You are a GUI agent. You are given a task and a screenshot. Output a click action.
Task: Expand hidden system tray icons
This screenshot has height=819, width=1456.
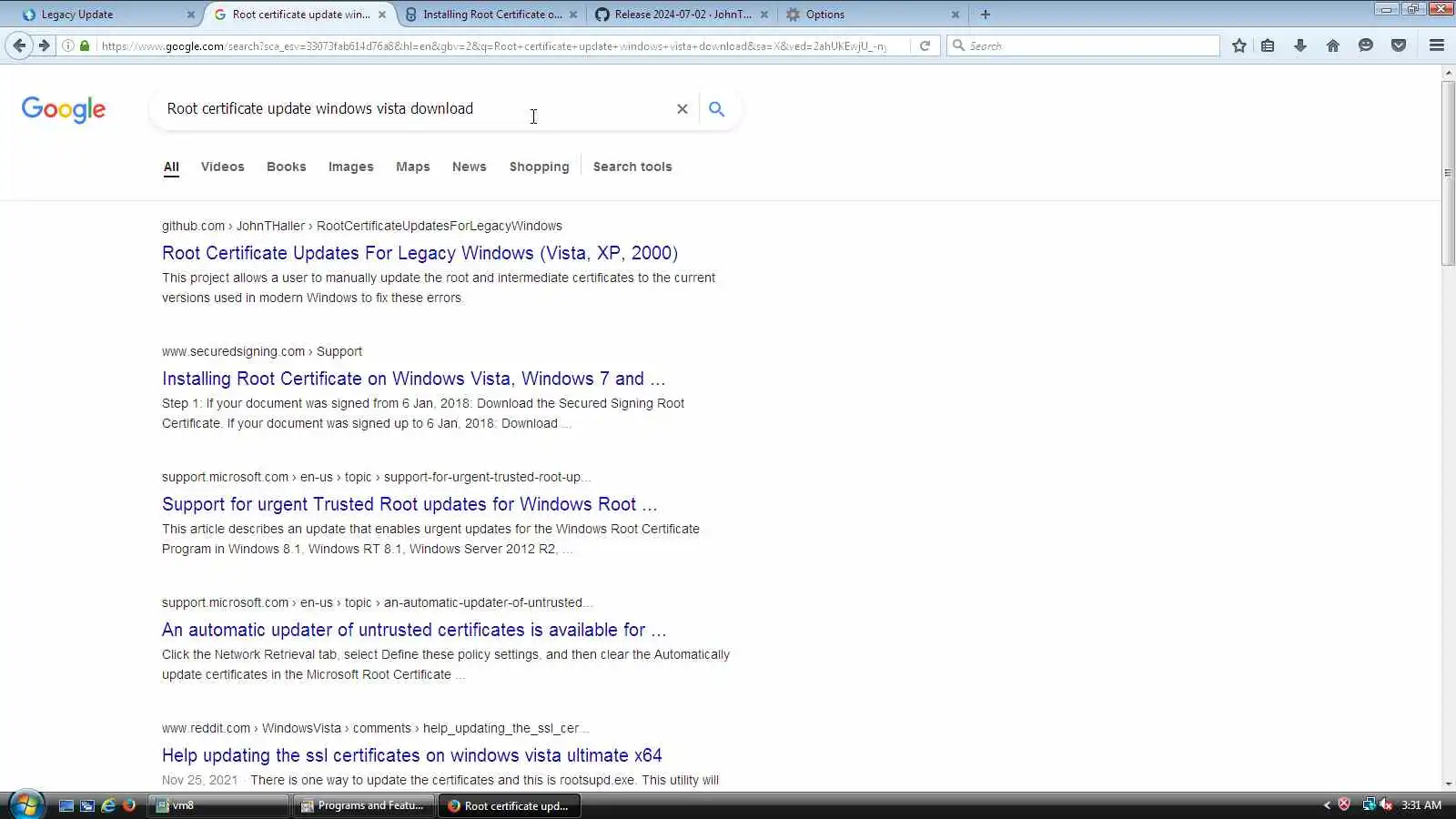point(1326,805)
